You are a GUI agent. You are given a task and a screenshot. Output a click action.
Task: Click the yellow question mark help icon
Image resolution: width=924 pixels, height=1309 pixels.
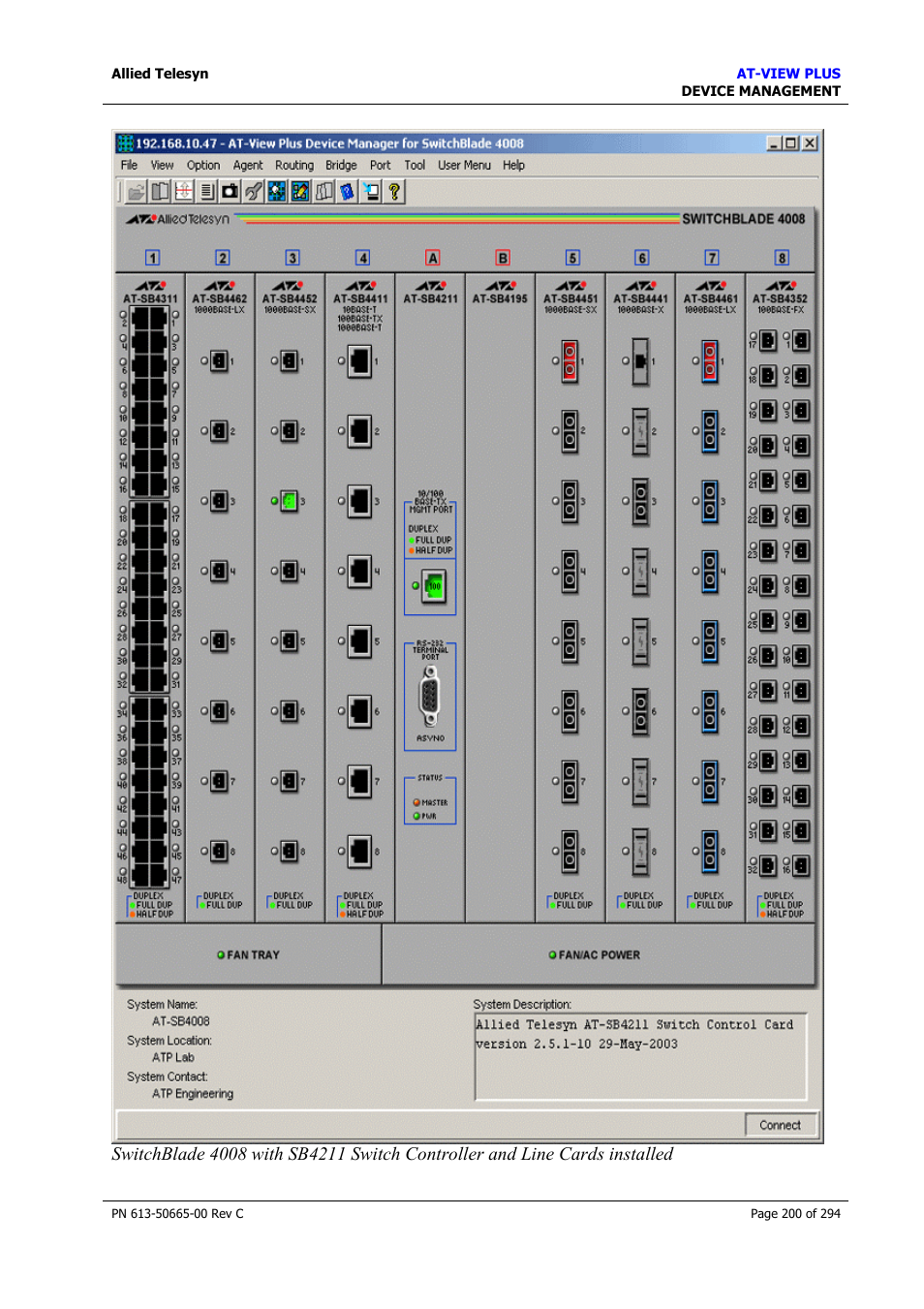394,192
